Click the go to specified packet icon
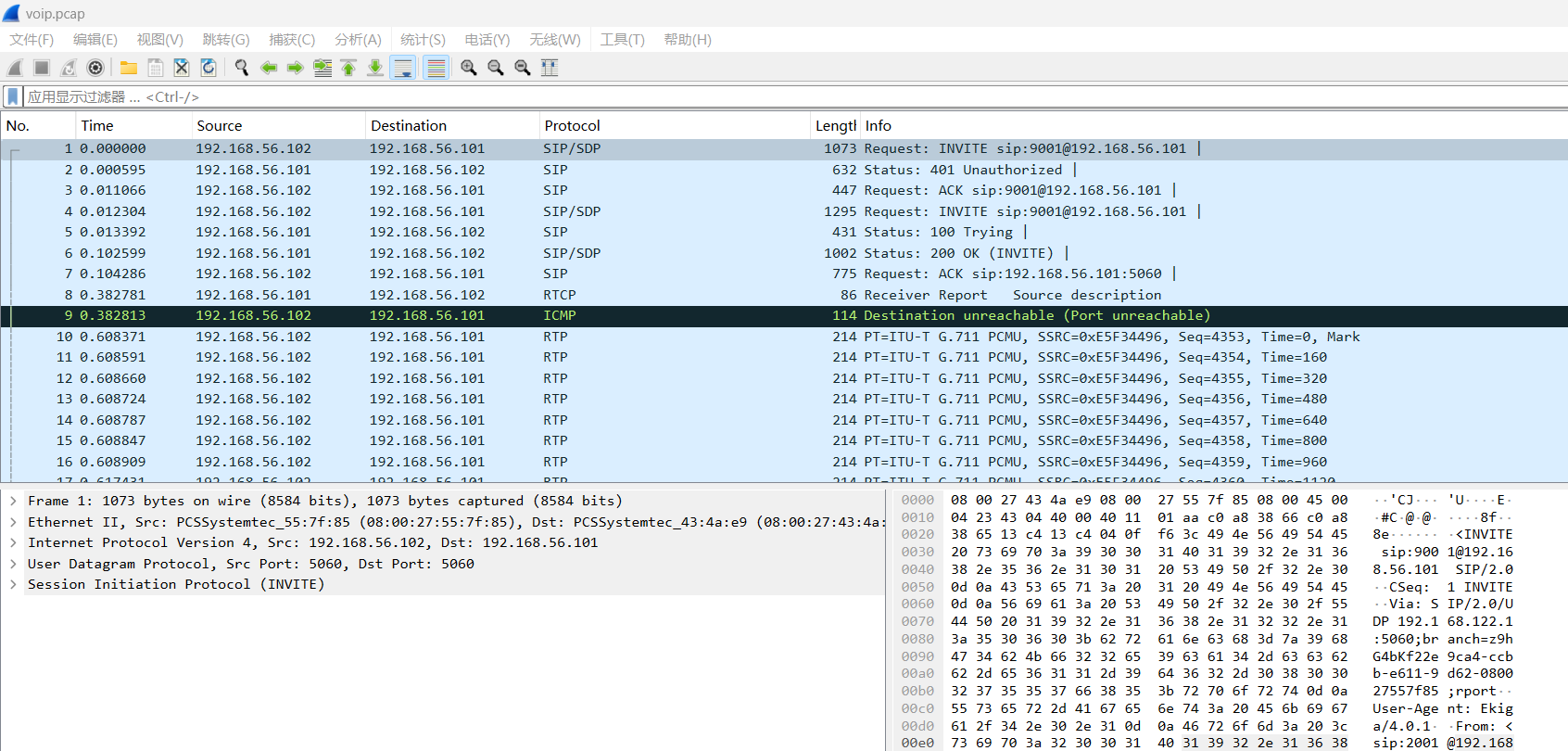Image resolution: width=1568 pixels, height=751 pixels. coord(322,68)
